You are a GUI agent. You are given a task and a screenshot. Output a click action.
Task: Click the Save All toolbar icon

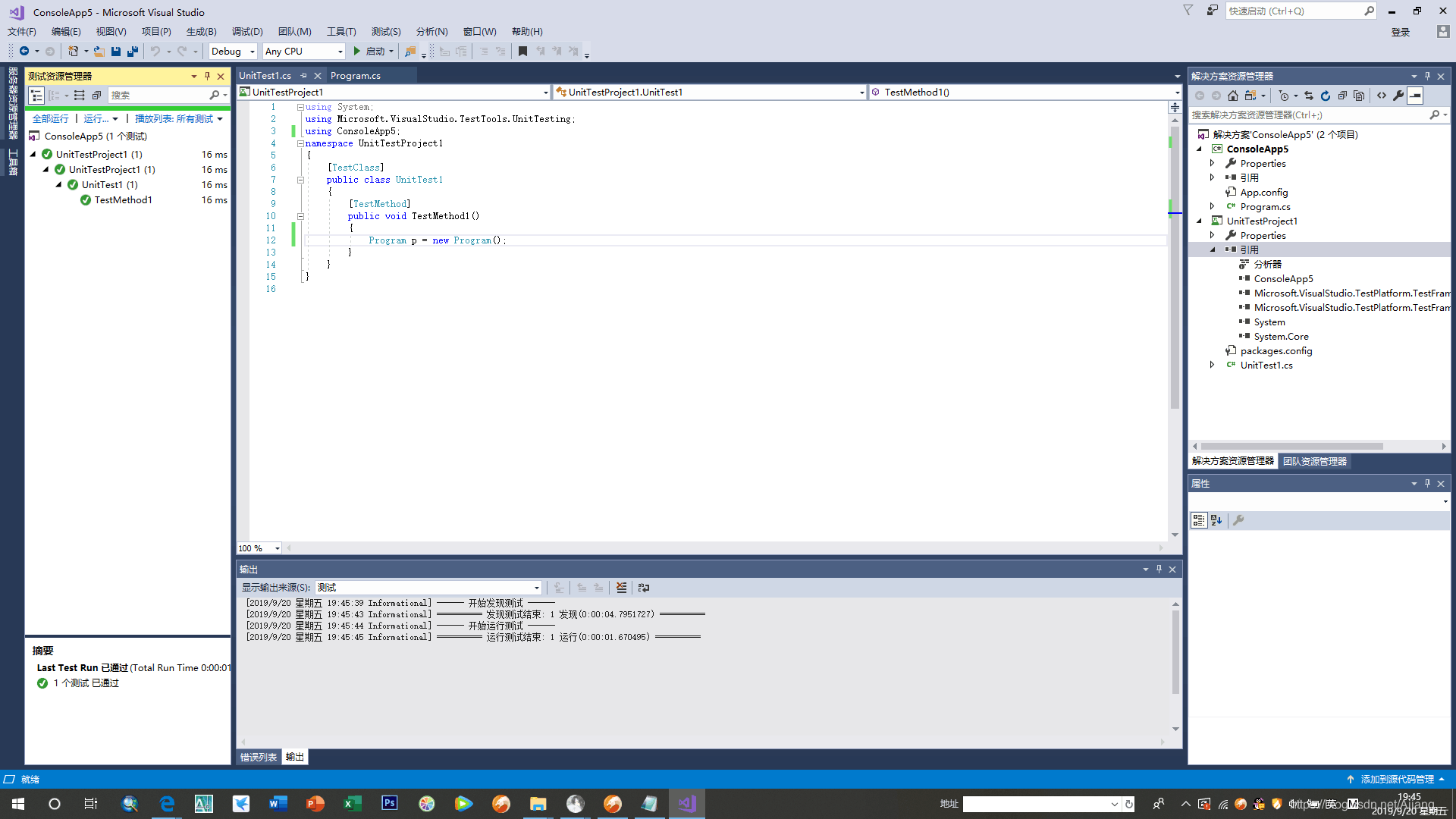pyautogui.click(x=133, y=52)
